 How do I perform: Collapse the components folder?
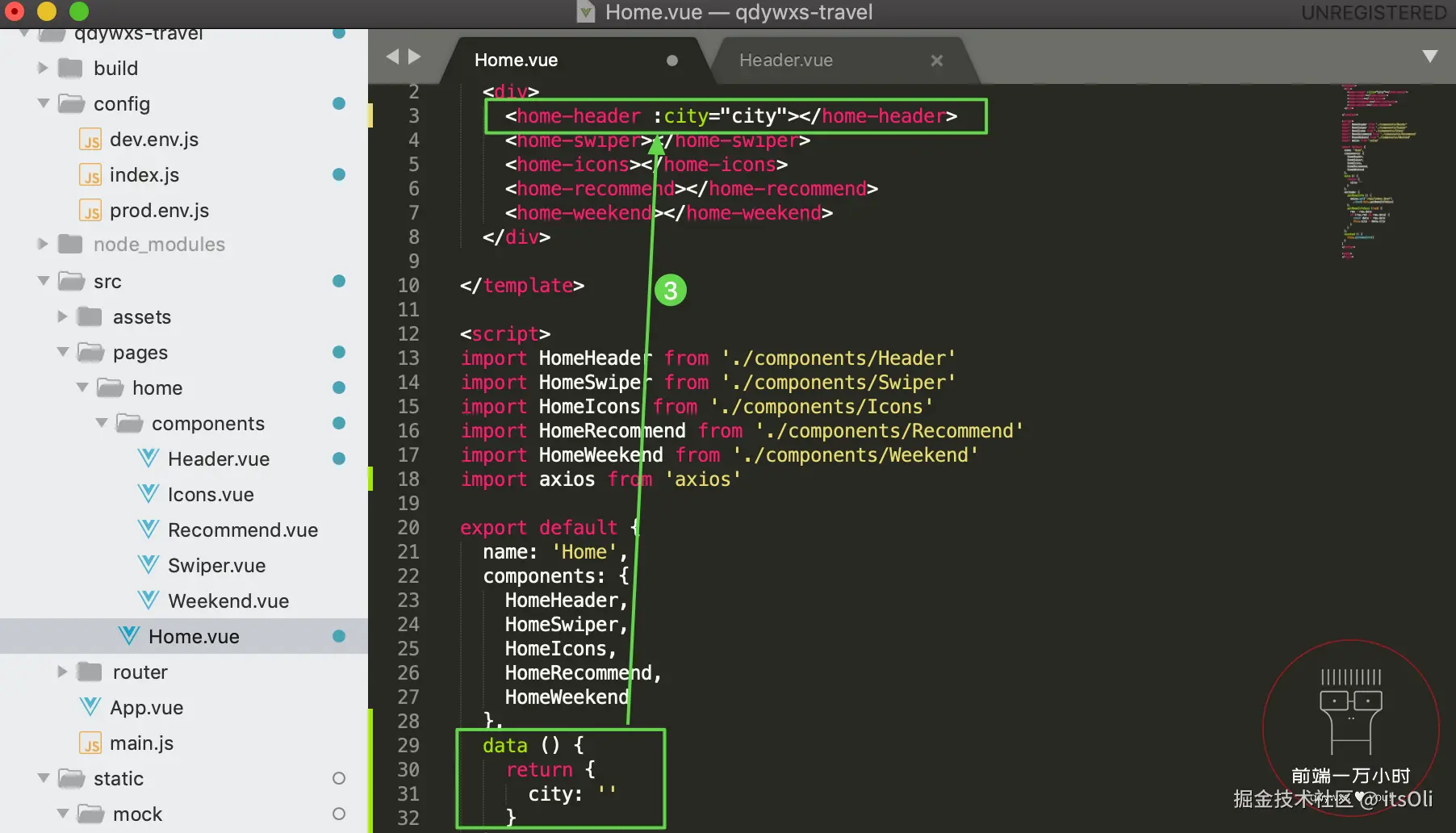click(x=102, y=423)
